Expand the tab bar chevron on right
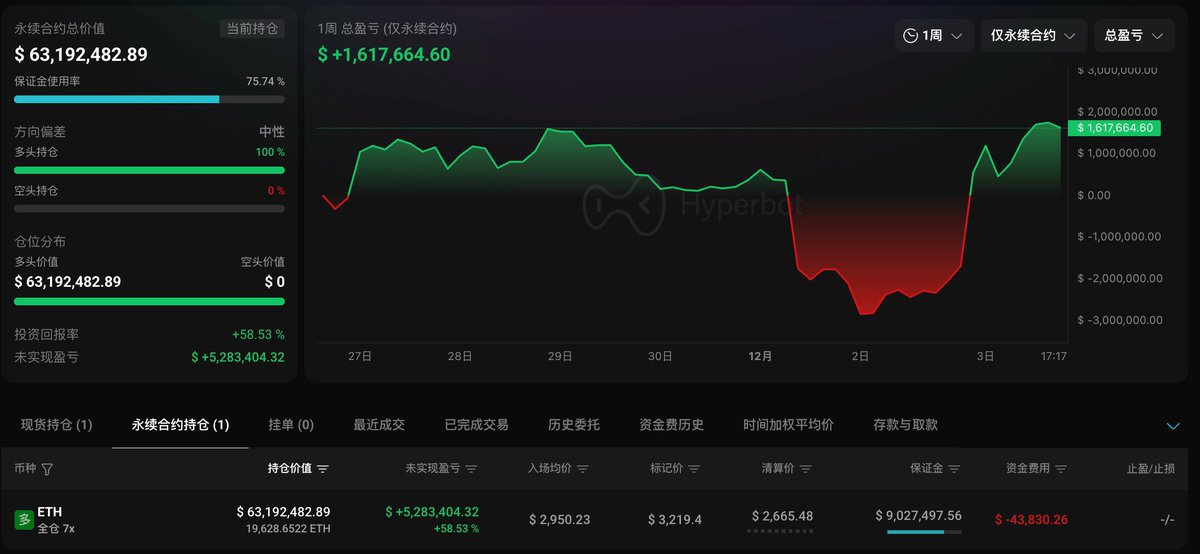 [x=1173, y=426]
